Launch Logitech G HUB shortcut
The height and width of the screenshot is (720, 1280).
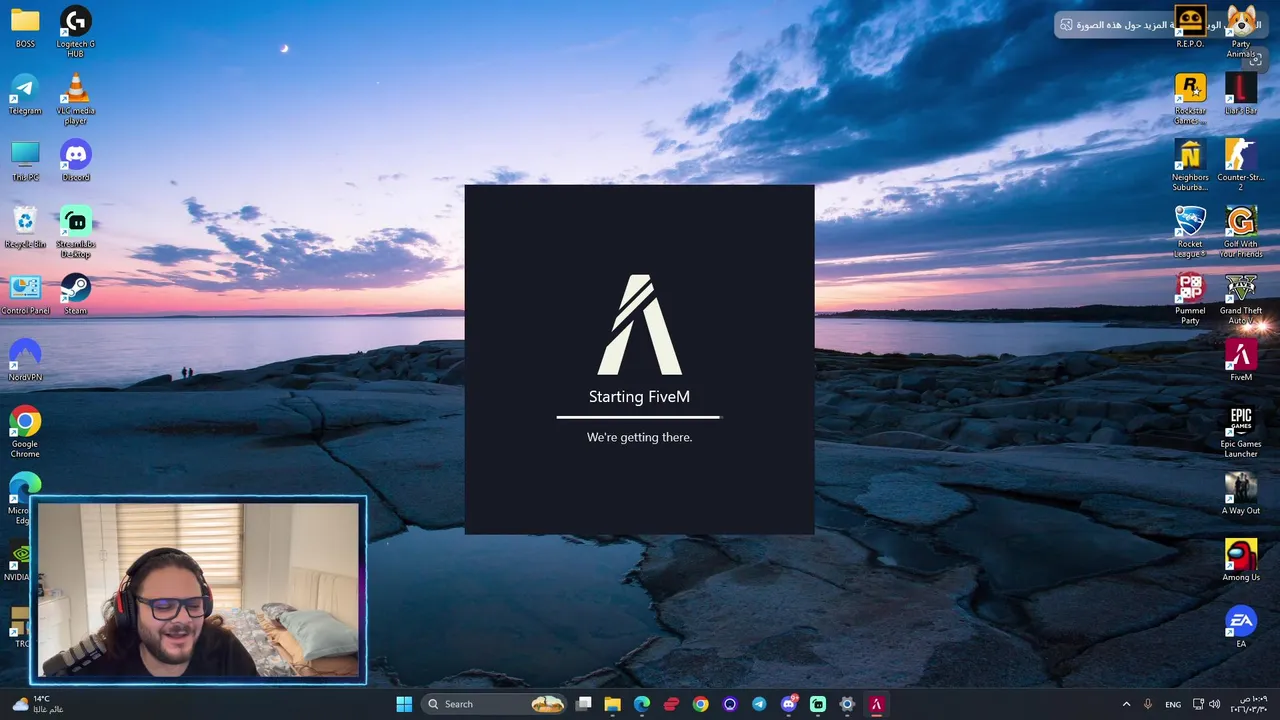tap(76, 31)
